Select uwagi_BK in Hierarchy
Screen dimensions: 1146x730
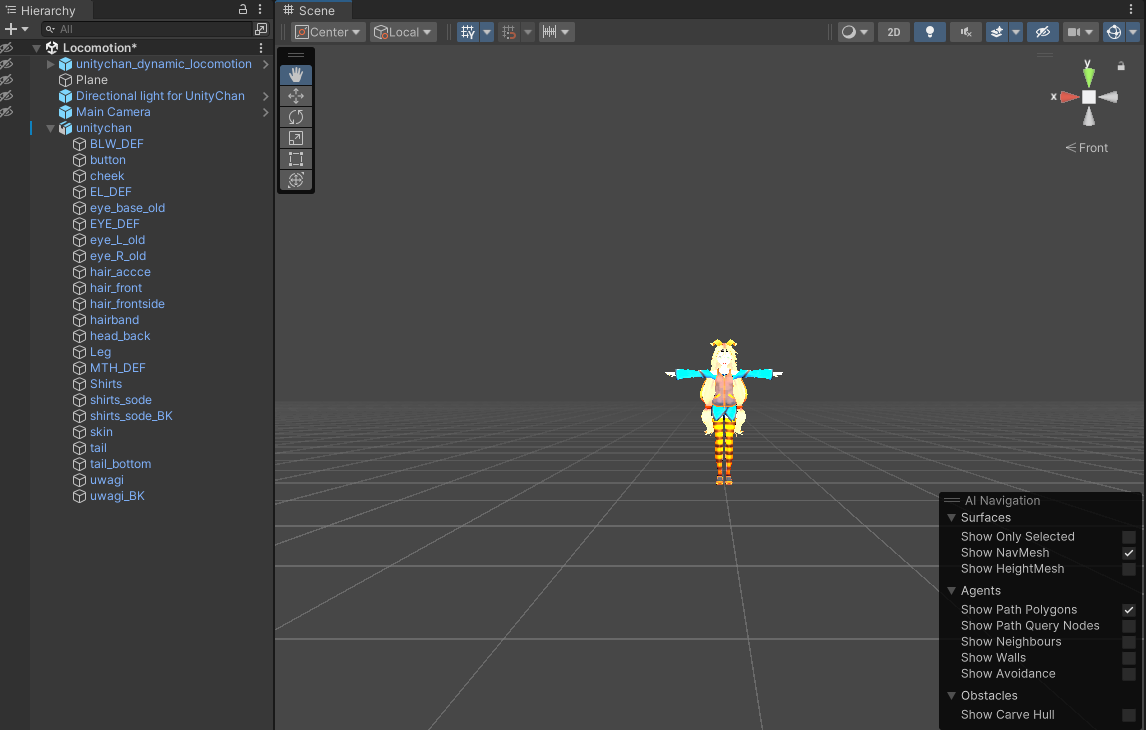coord(117,496)
